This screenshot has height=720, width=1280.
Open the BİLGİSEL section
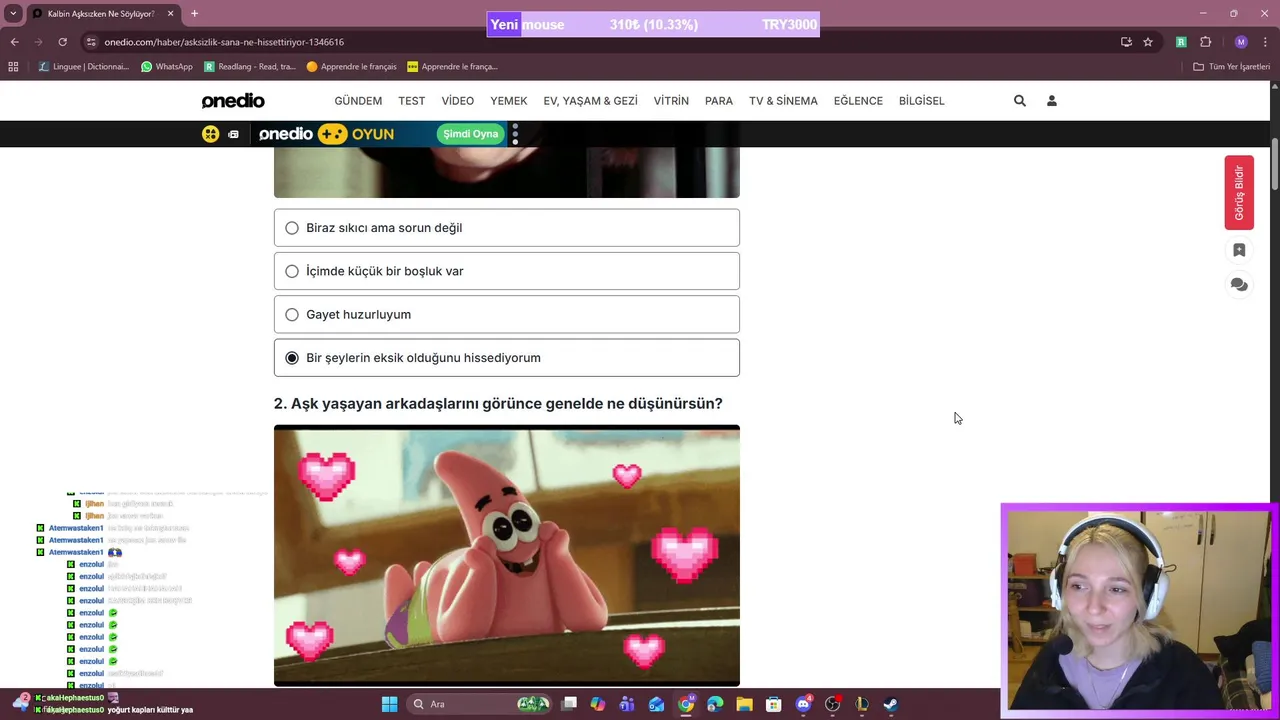click(x=922, y=101)
